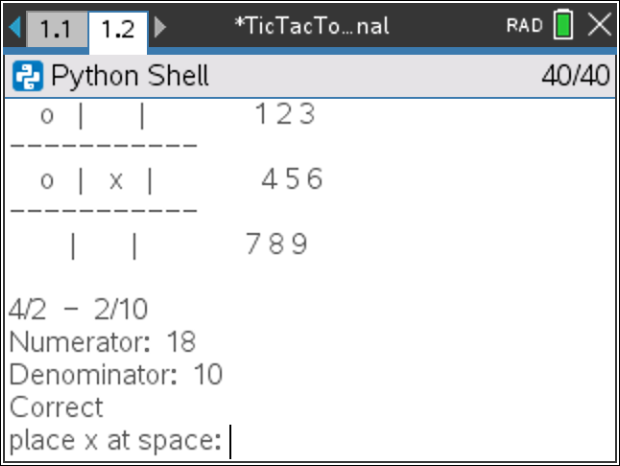Close the document with the X
This screenshot has height=466, width=620.
599,26
